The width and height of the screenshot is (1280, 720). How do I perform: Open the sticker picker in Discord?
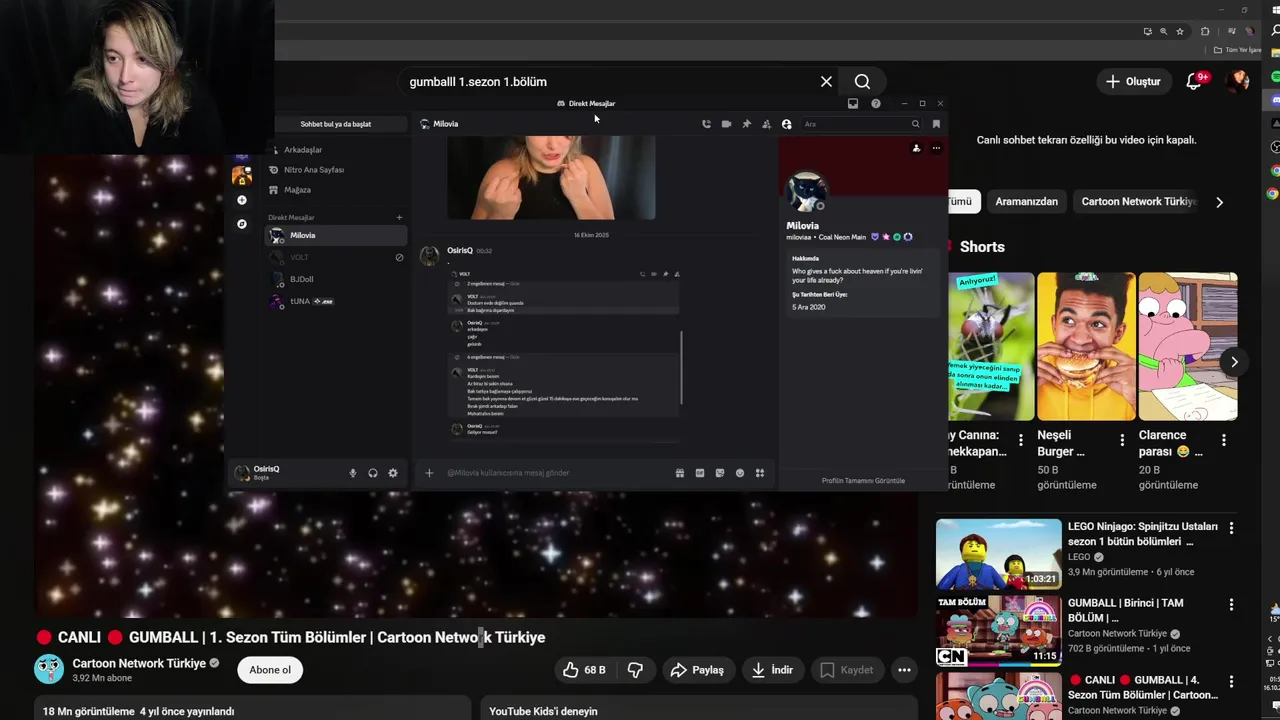(720, 473)
